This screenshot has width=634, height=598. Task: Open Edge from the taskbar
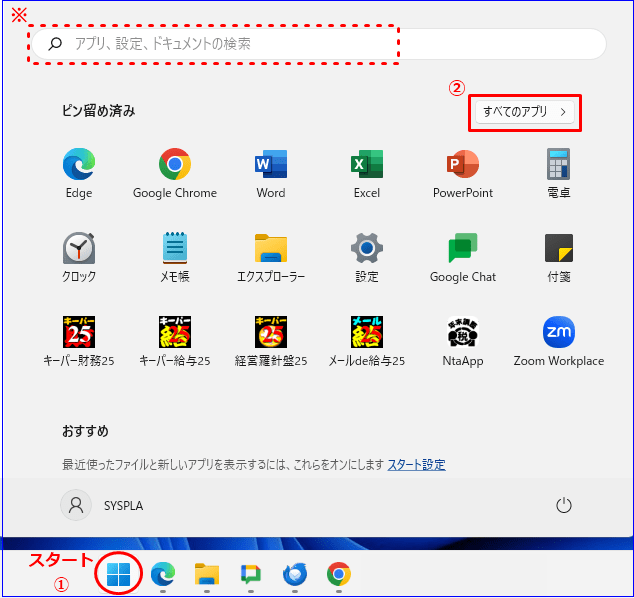163,574
